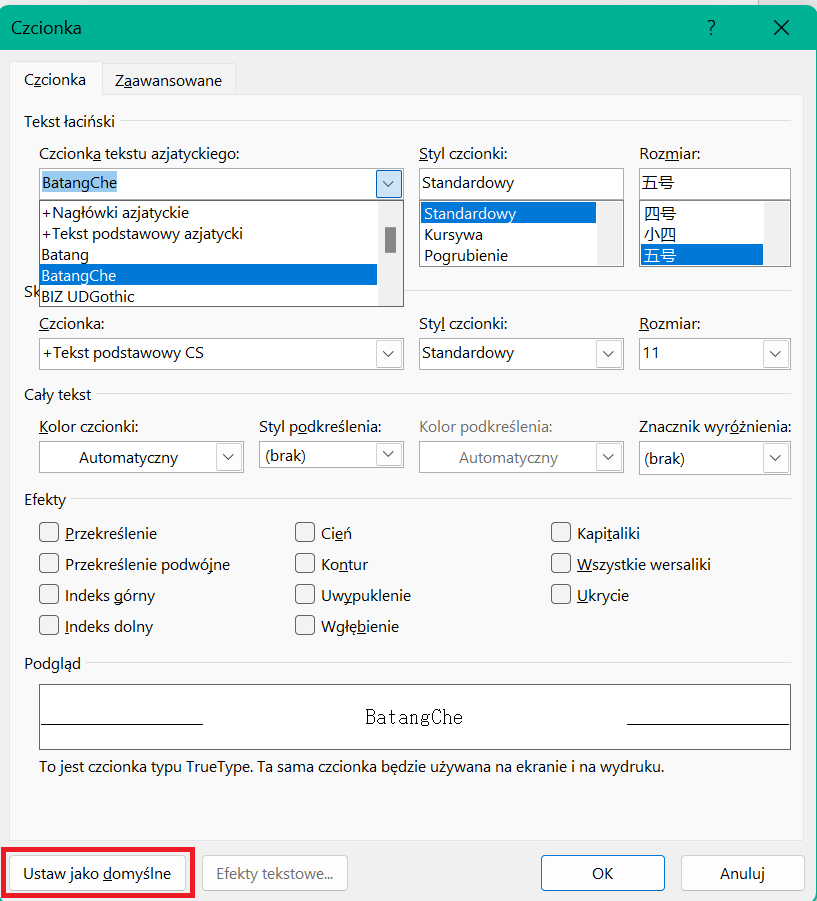Select Standardowy in font style list
Image resolution: width=817 pixels, height=901 pixels.
508,213
